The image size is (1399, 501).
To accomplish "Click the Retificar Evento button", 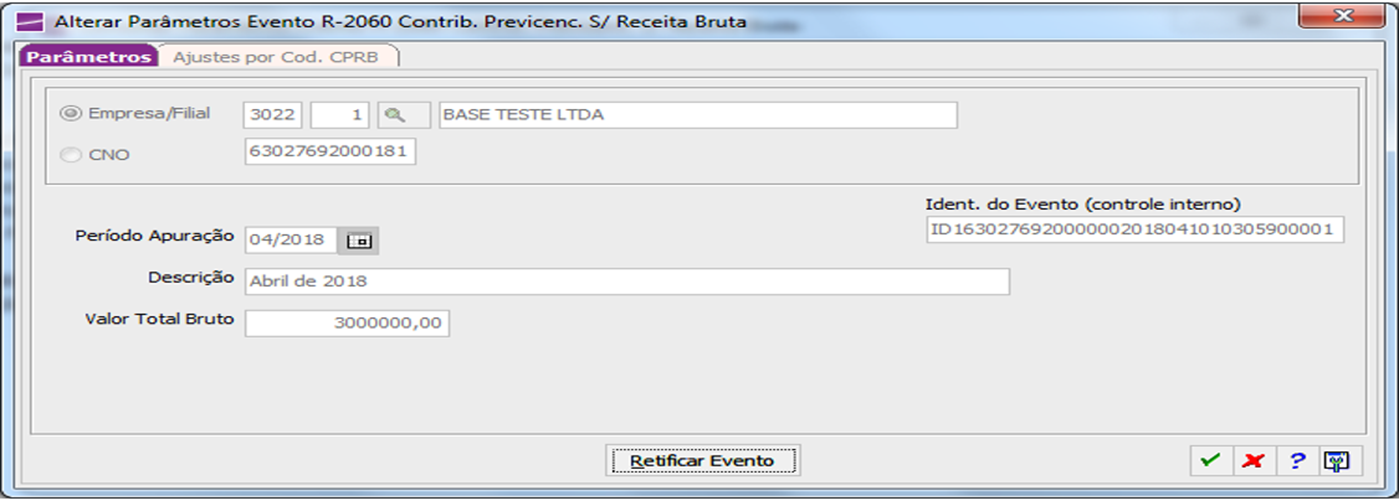I will click(703, 461).
